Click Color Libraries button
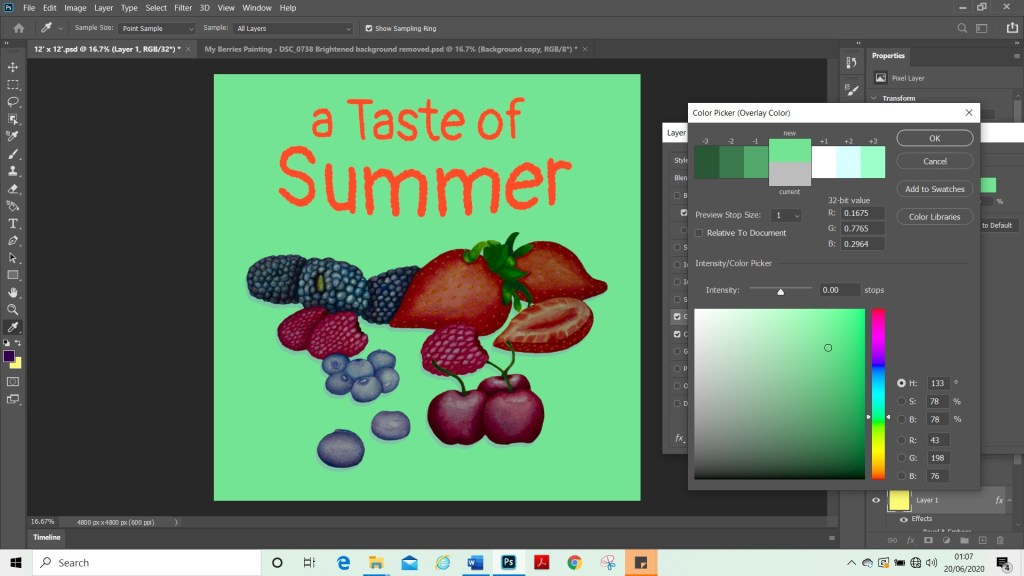This screenshot has height=576, width=1024. pyautogui.click(x=935, y=217)
